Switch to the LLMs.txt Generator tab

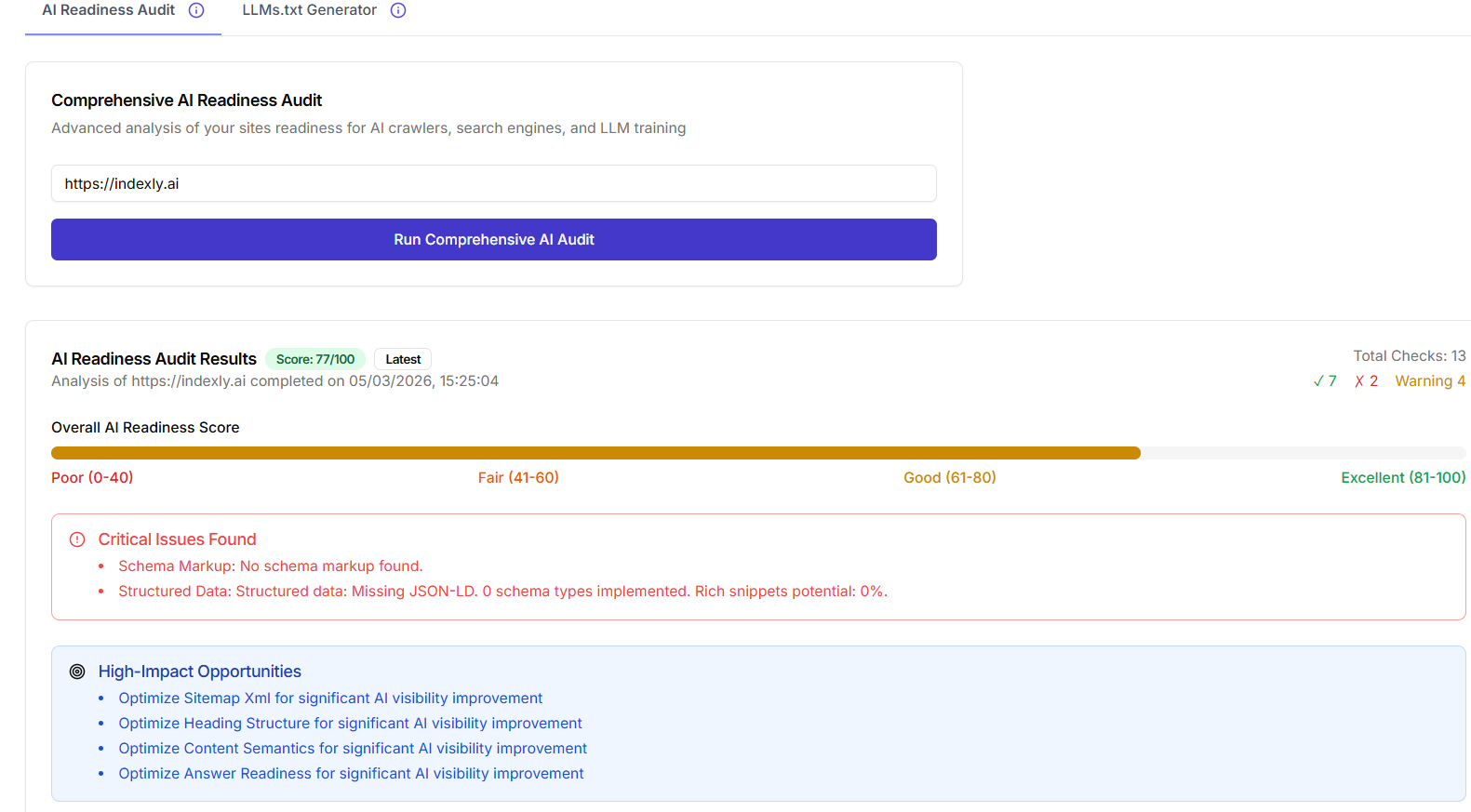point(309,10)
